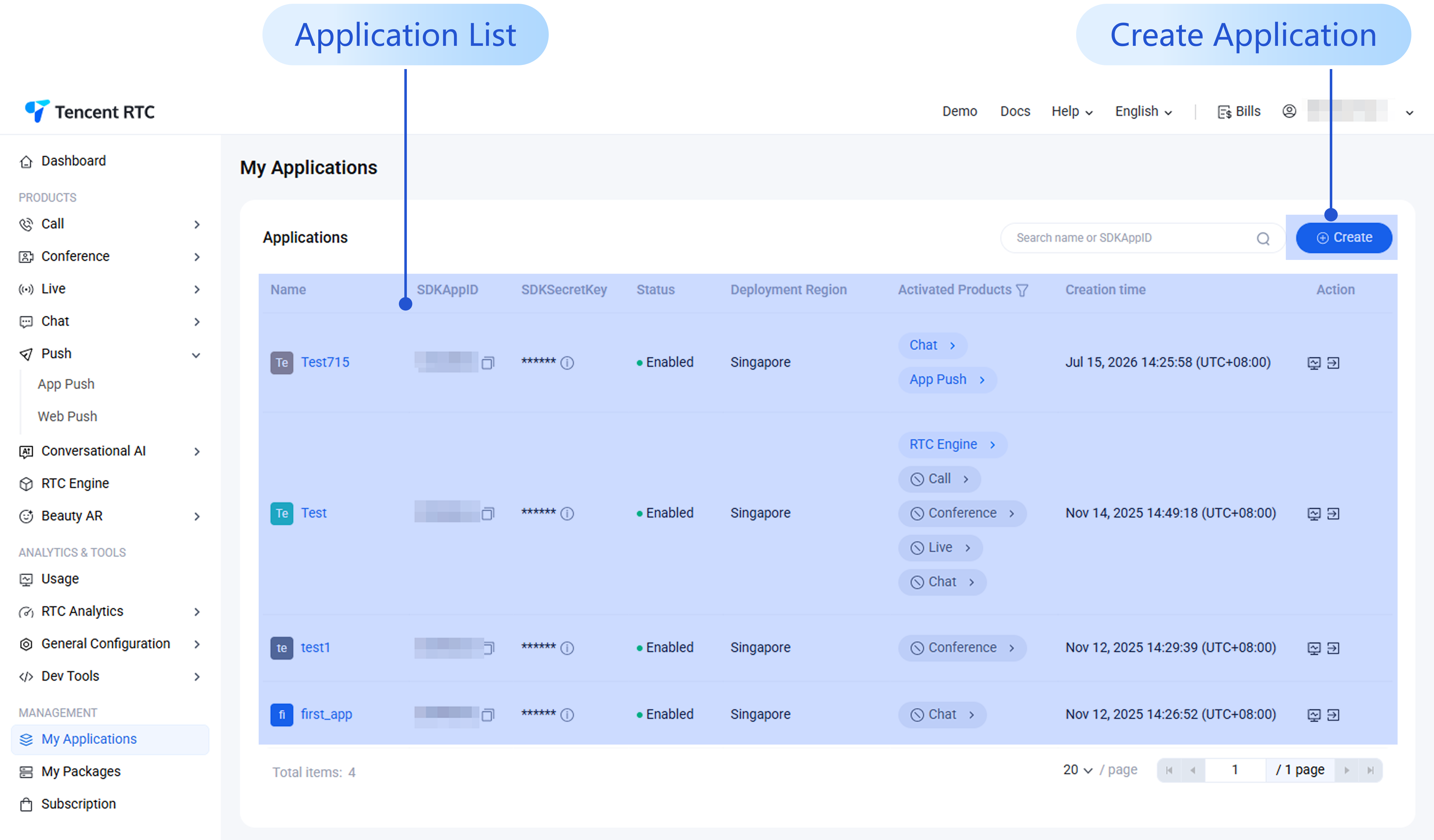Show SDKSecretKey info for first_app

point(567,715)
